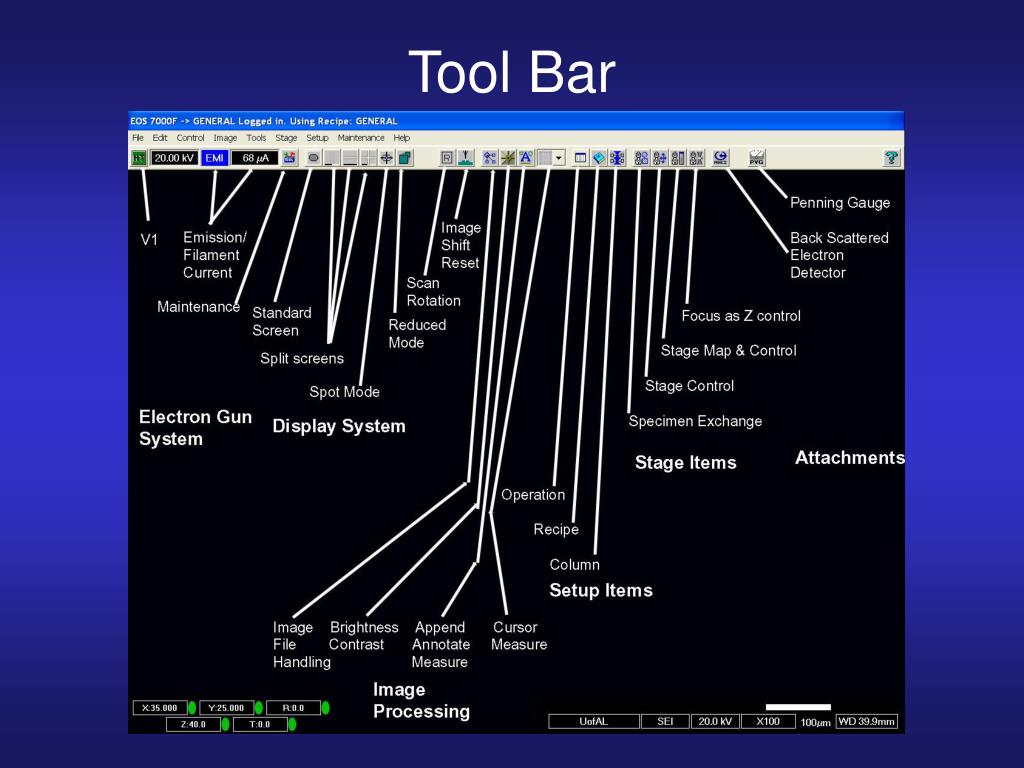Select the T:0.0 tilt box
The image size is (1024, 768).
pos(260,724)
